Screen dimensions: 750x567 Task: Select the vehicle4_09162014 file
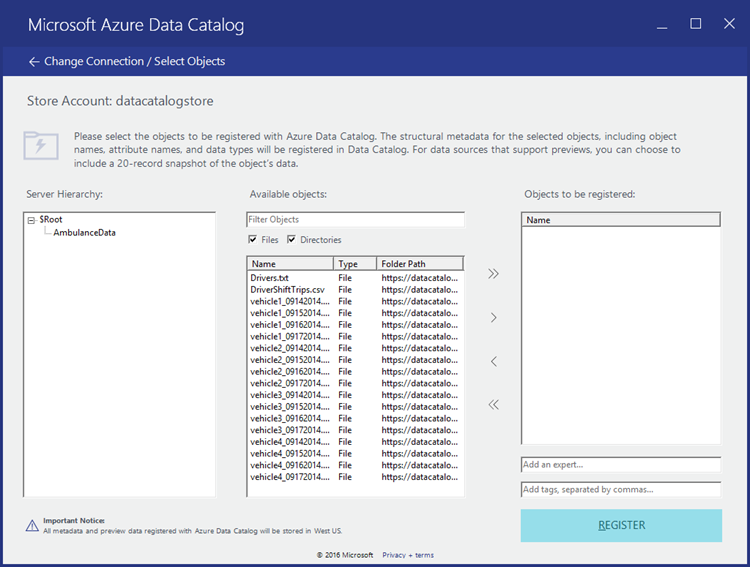click(x=354, y=465)
